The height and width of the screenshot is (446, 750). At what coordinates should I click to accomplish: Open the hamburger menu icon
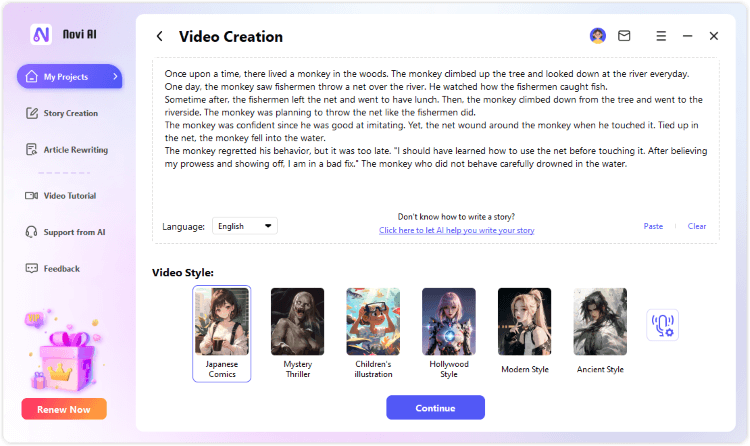point(661,36)
